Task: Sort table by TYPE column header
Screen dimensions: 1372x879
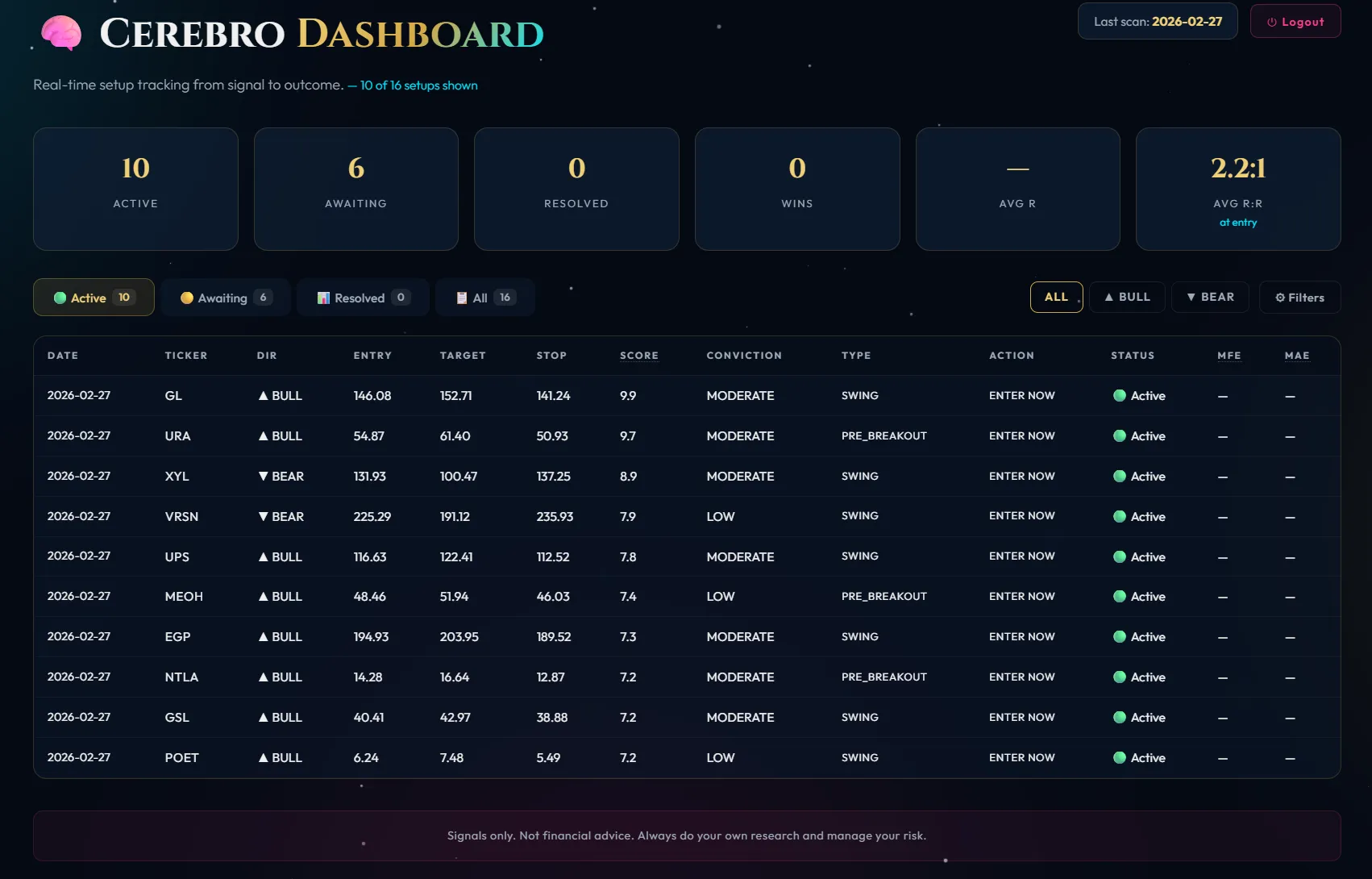Action: tap(856, 356)
